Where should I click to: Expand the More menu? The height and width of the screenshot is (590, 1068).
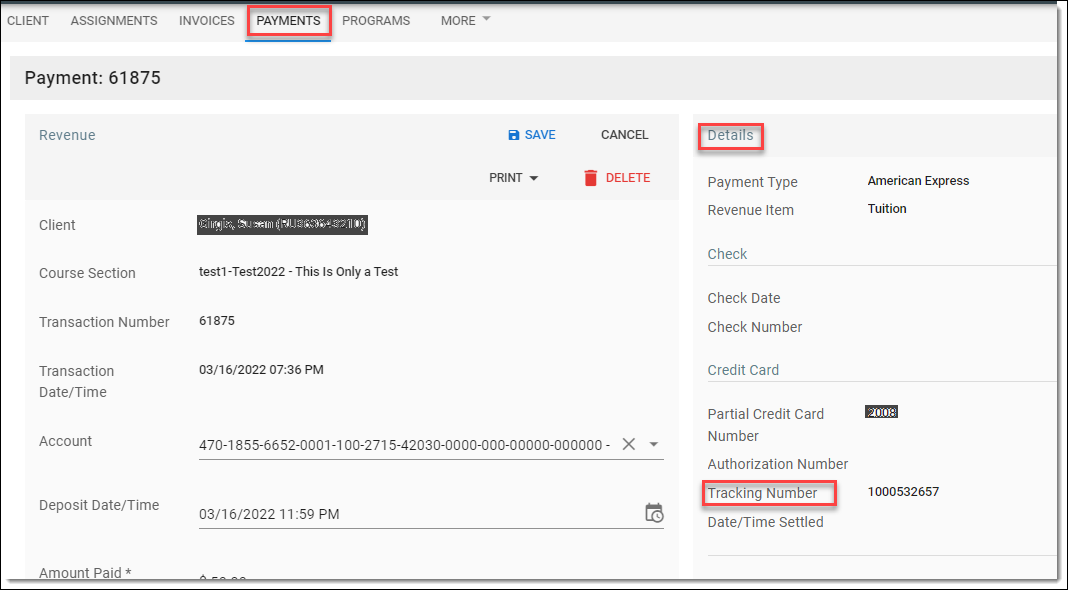pos(466,20)
